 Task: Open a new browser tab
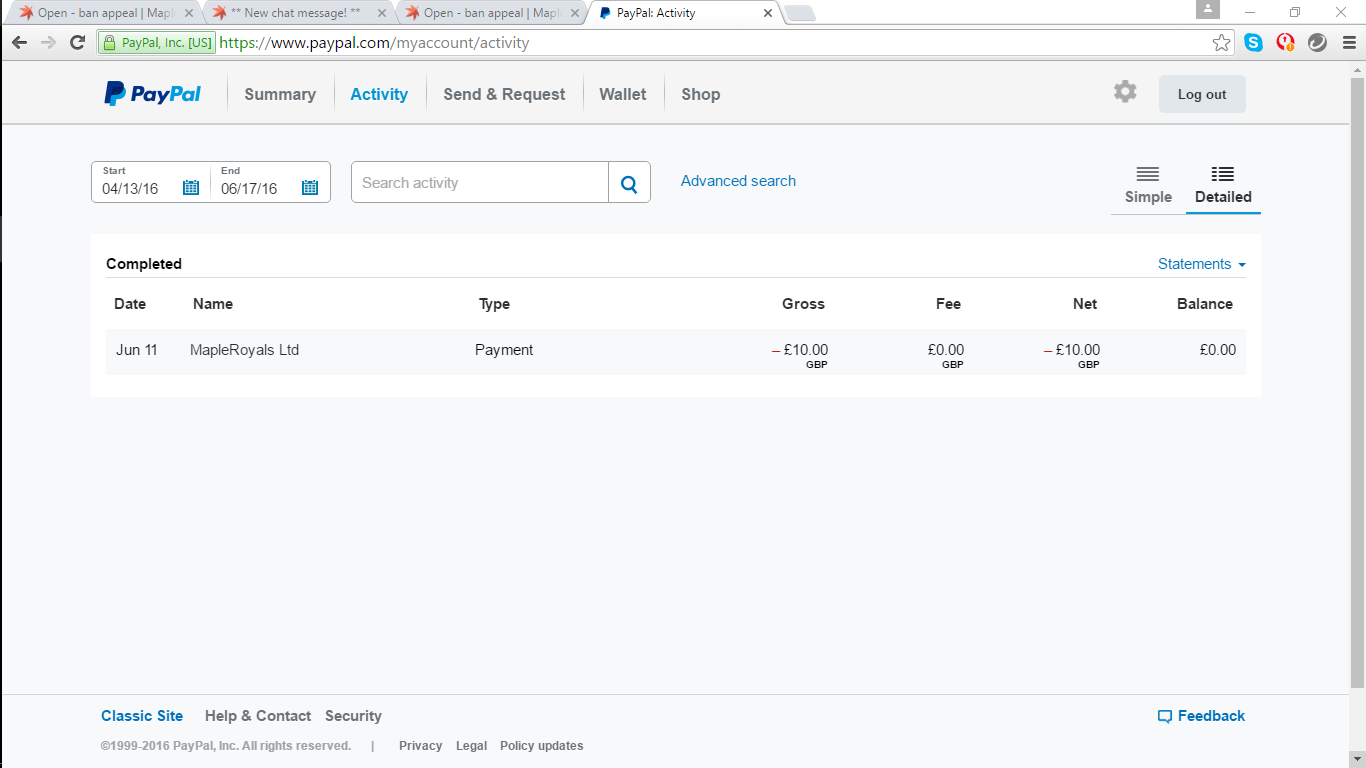(x=800, y=13)
